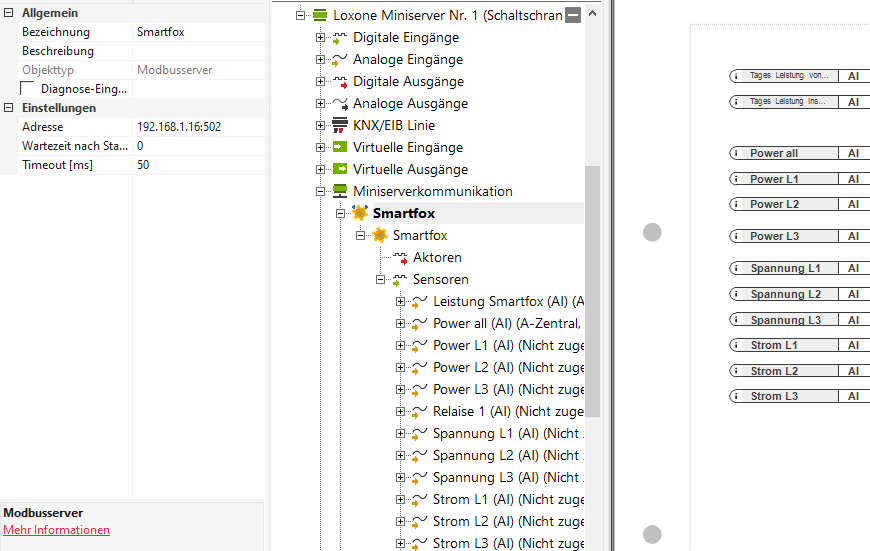This screenshot has height=551, width=870.
Task: Select Spannung L3 (AI) in the tree
Action: [x=509, y=478]
